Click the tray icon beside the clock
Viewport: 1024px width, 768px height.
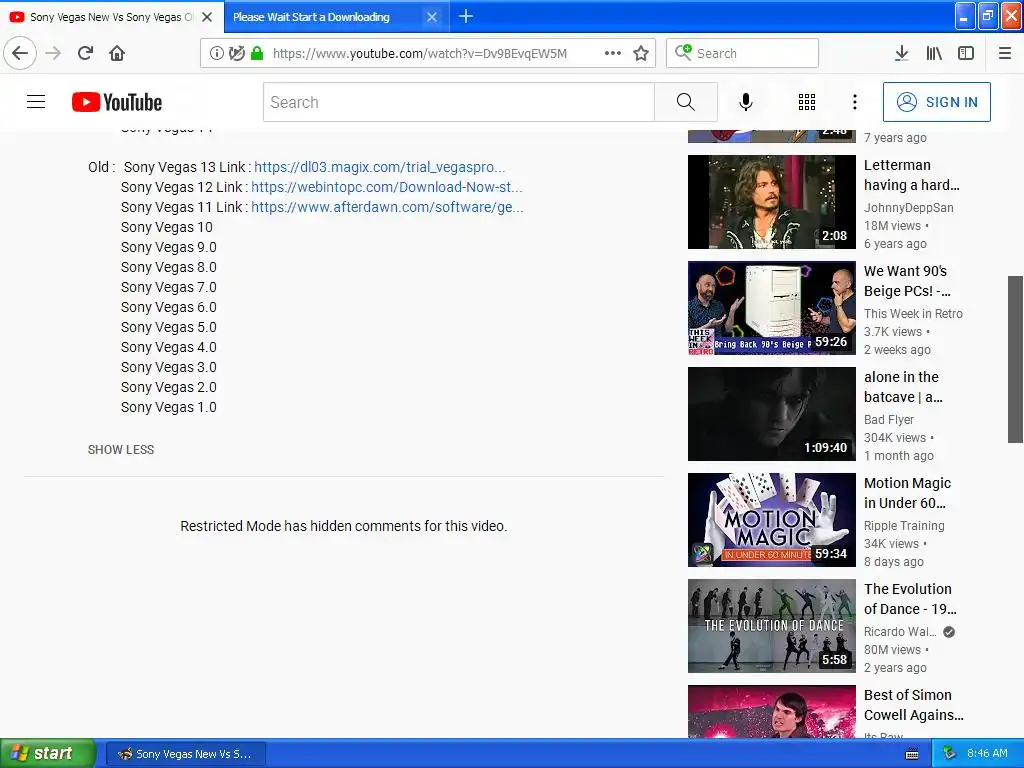pyautogui.click(x=949, y=754)
